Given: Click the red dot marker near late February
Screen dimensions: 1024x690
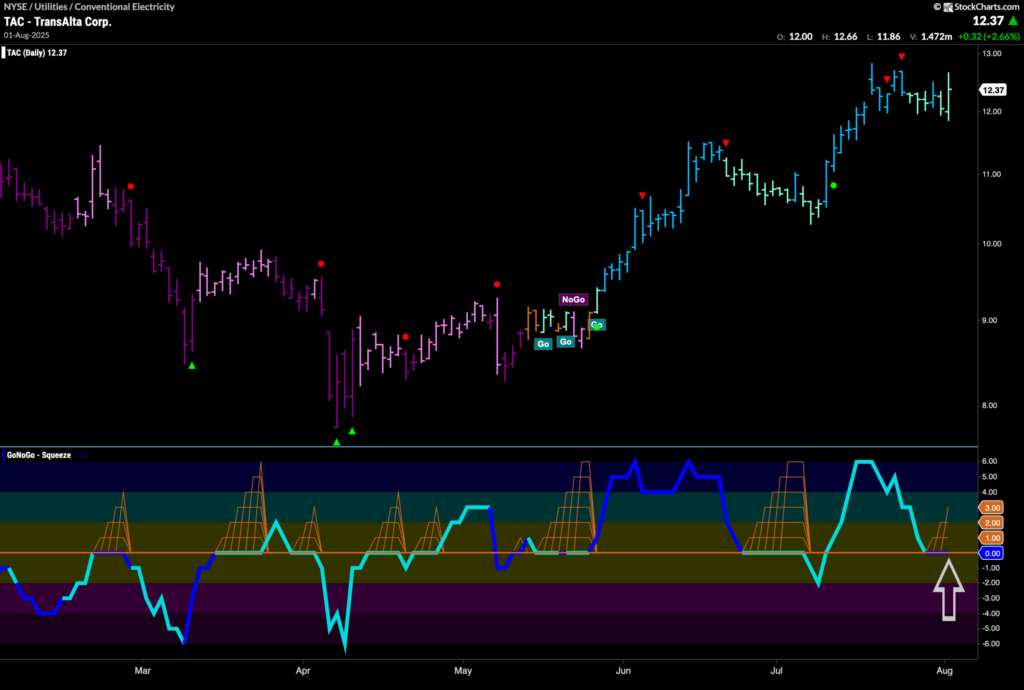Looking at the screenshot, I should point(131,187).
